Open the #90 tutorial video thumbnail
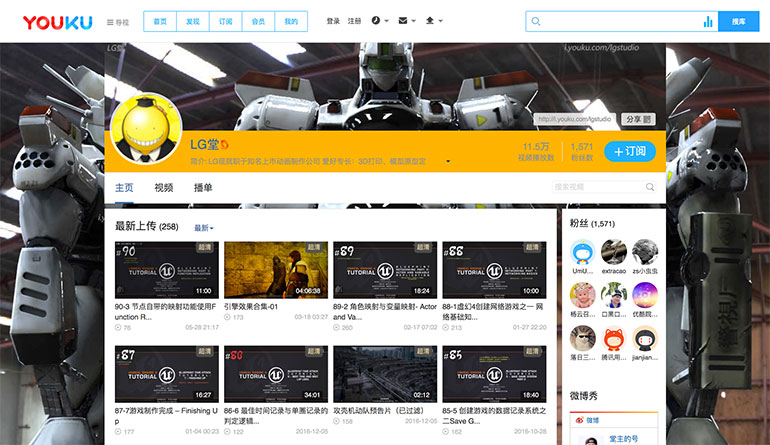Viewport: 770px width, 445px height. click(x=166, y=270)
